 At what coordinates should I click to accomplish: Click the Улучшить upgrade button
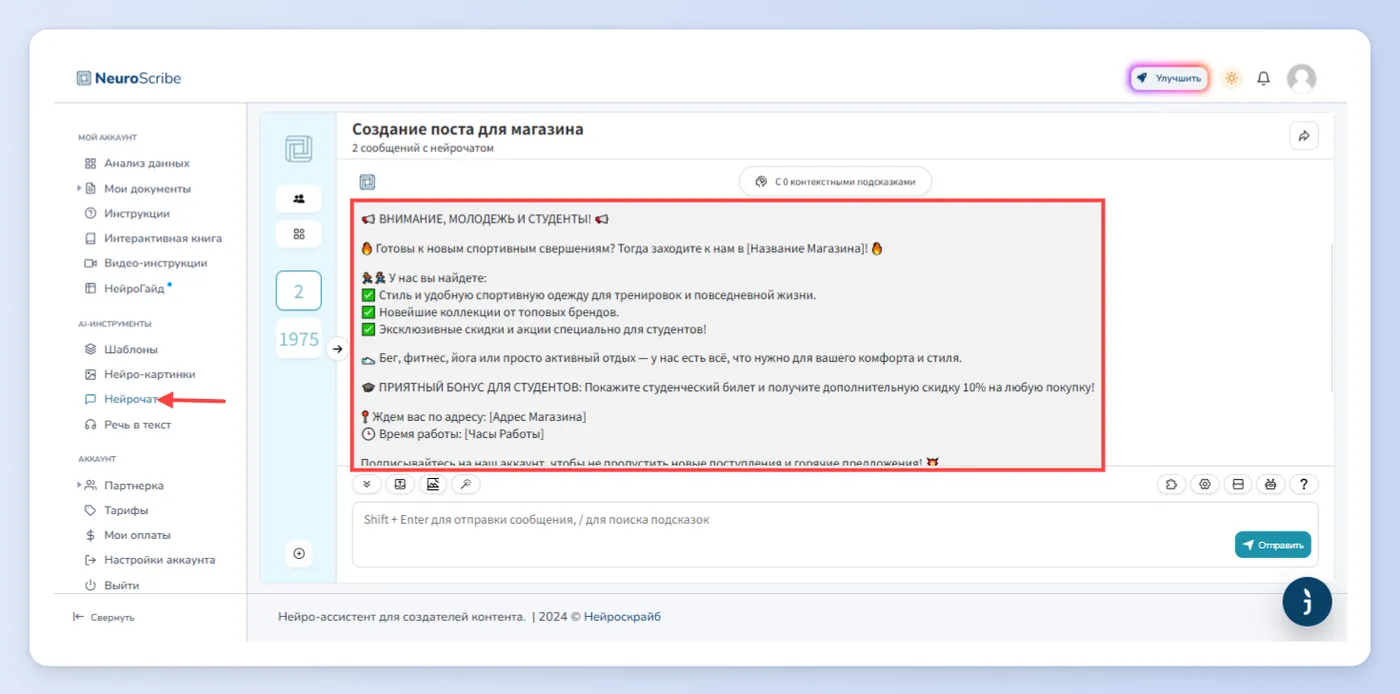point(1170,78)
